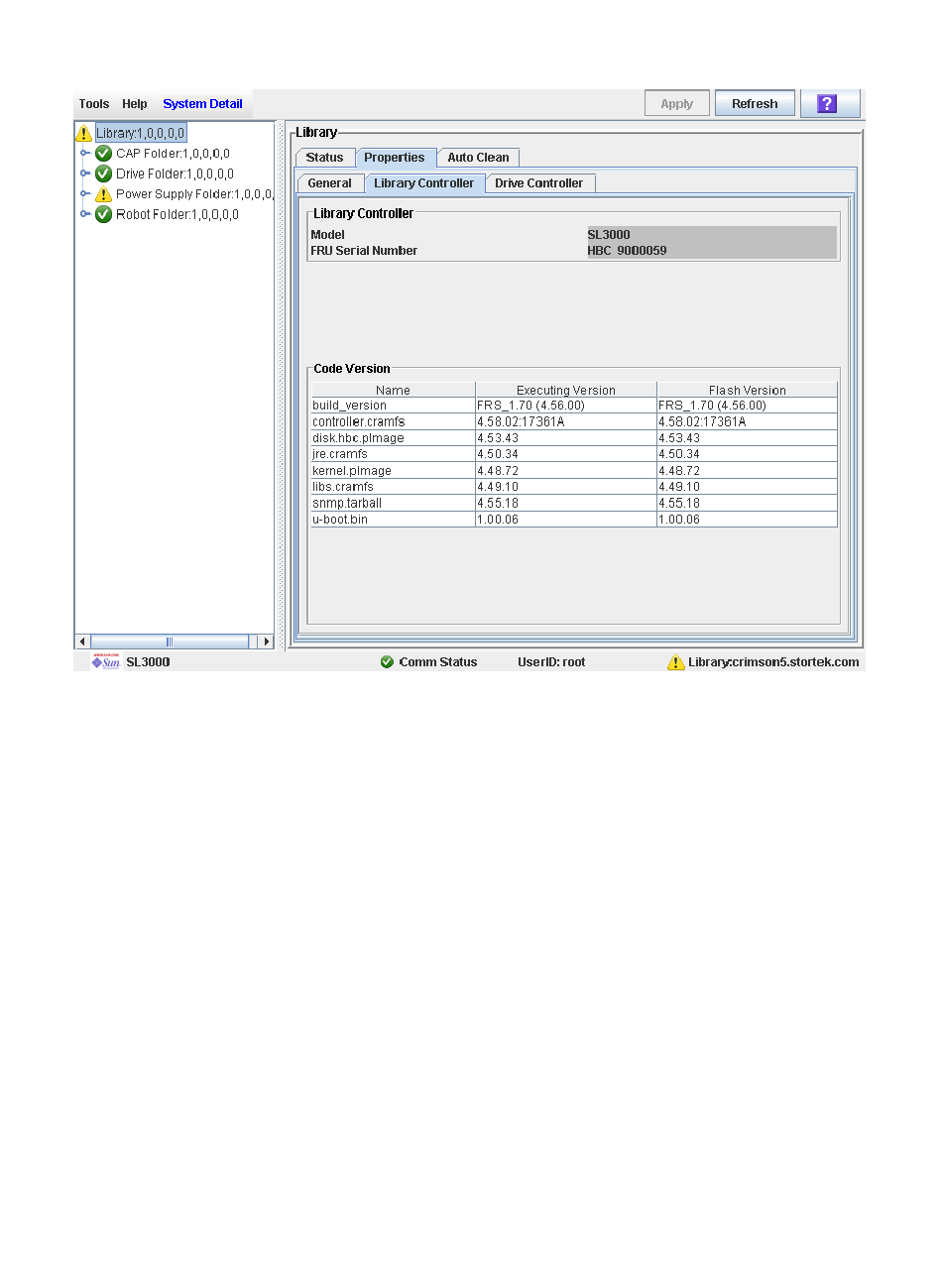This screenshot has width=942, height=1288.
Task: Click the Power Supply Folder warning icon
Action: [103, 194]
